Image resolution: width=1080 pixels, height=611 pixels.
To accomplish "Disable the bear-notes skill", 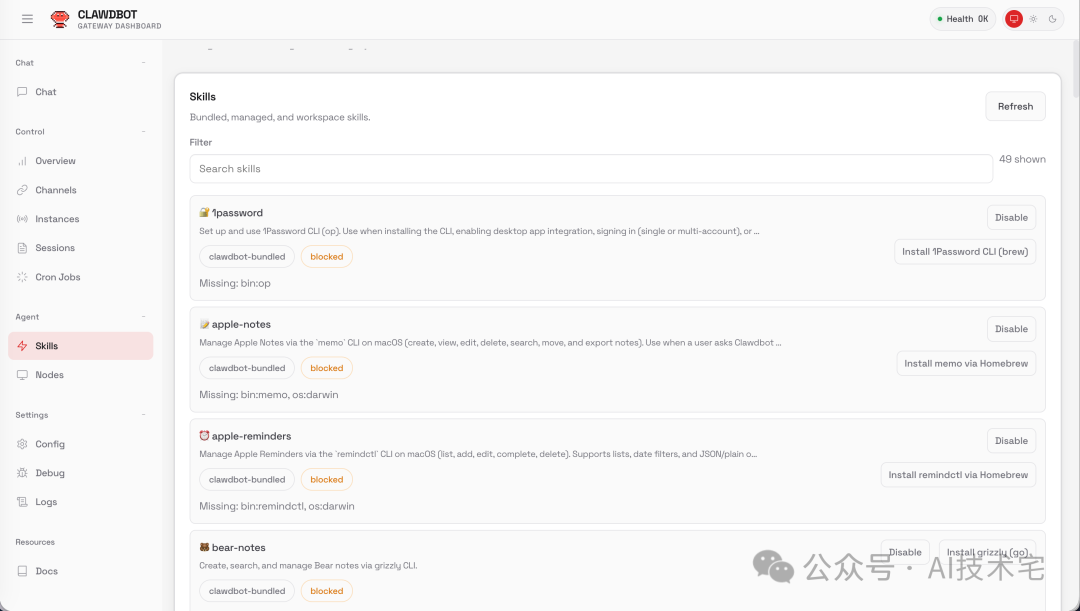I will pos(905,552).
